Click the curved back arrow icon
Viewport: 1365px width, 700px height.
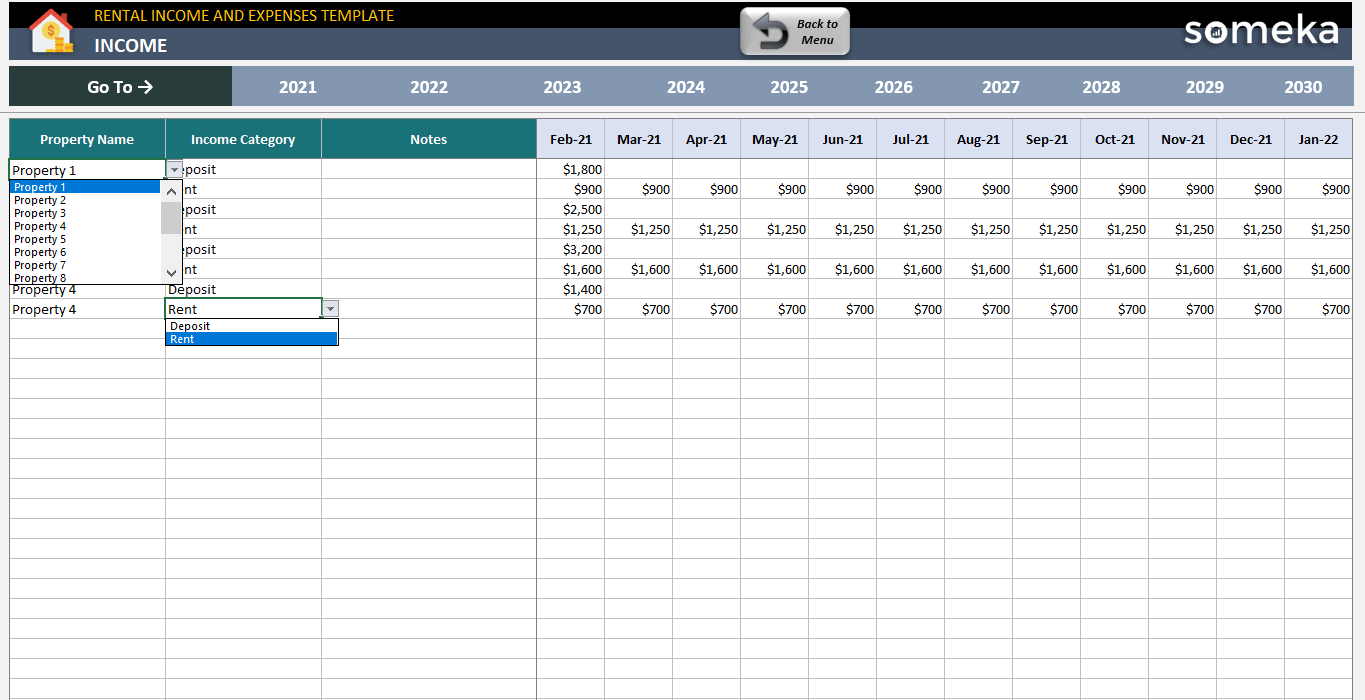[769, 30]
